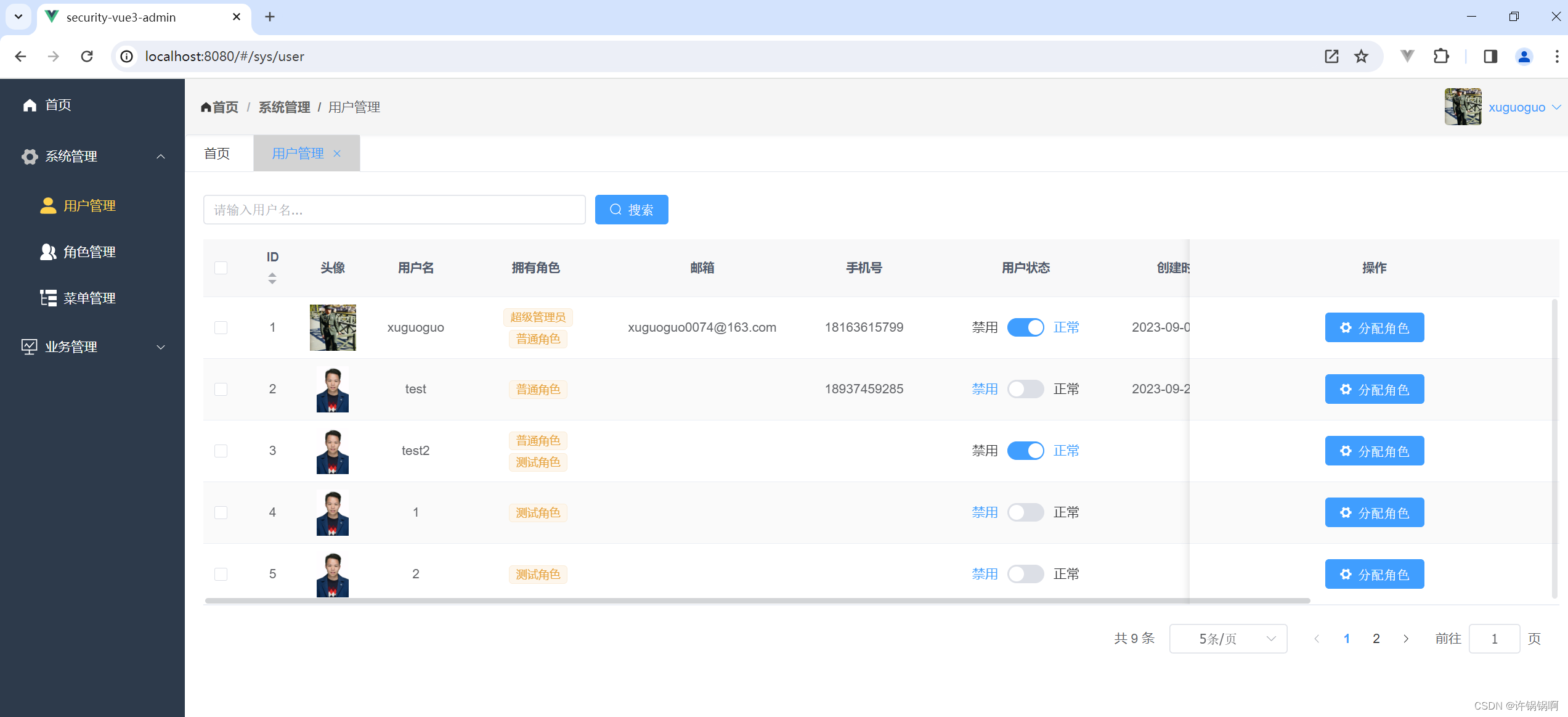Click the username search input field

click(x=394, y=210)
